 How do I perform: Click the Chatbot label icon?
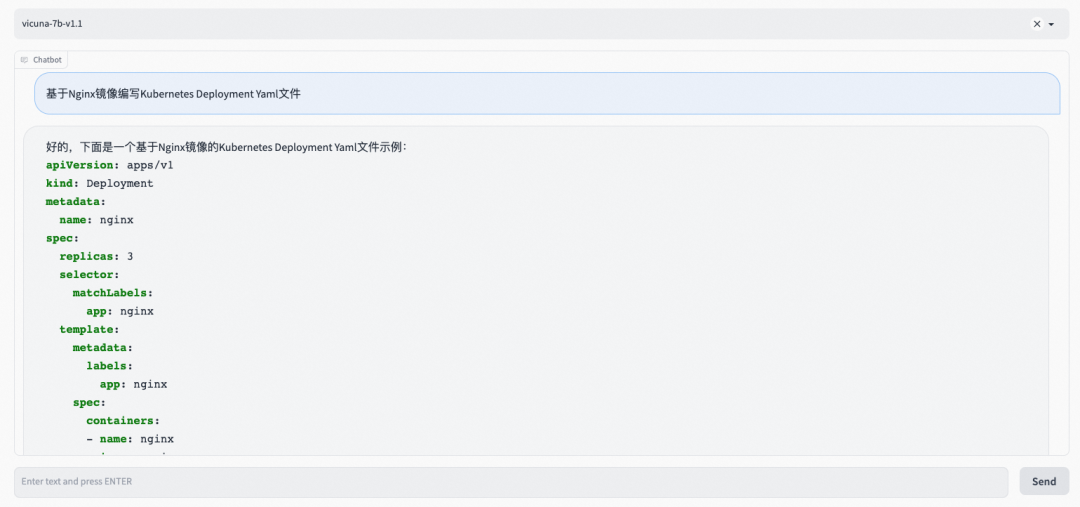point(25,60)
